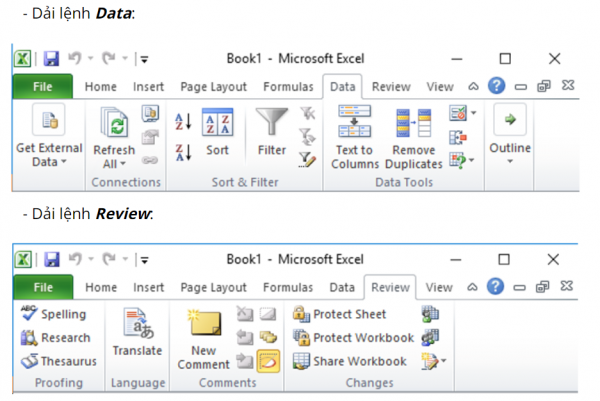Click the Properties icon in Connections group
The width and height of the screenshot is (600, 401).
coord(150,137)
